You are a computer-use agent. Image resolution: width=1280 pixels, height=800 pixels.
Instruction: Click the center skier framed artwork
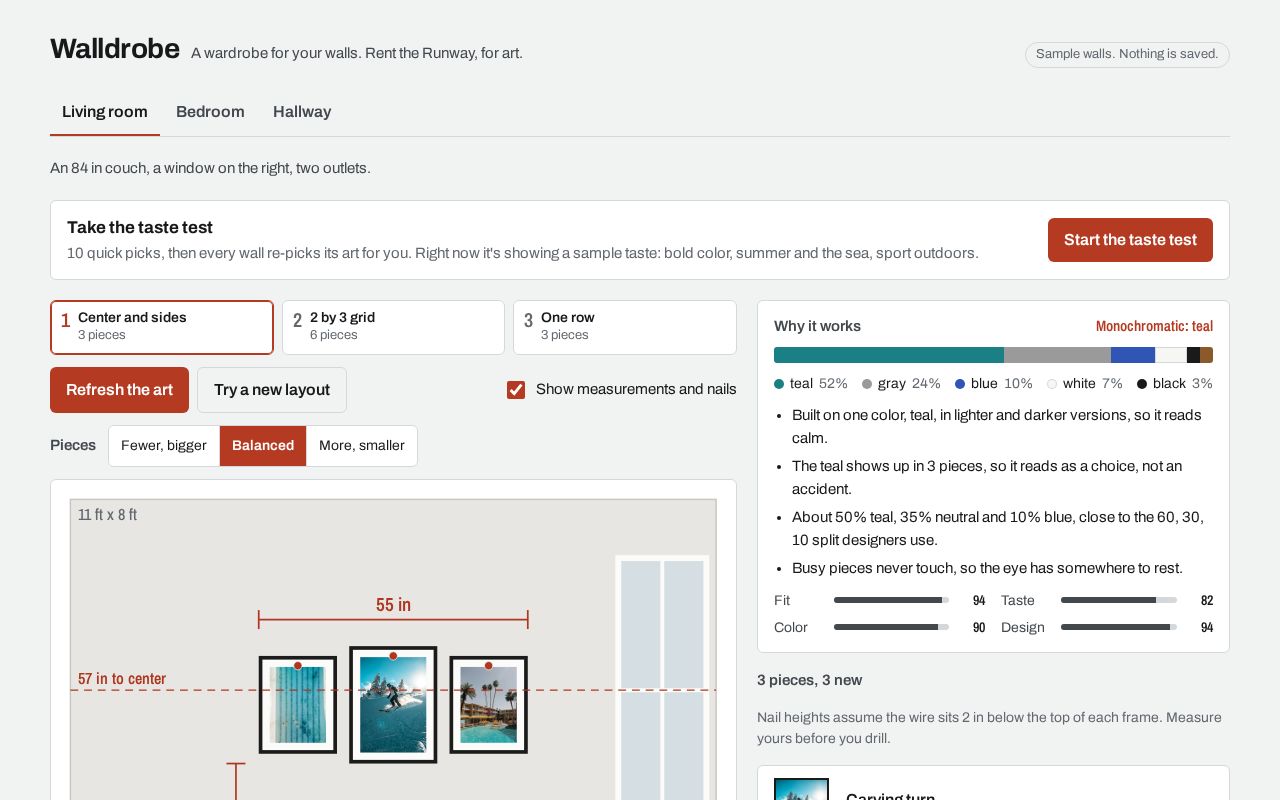393,705
